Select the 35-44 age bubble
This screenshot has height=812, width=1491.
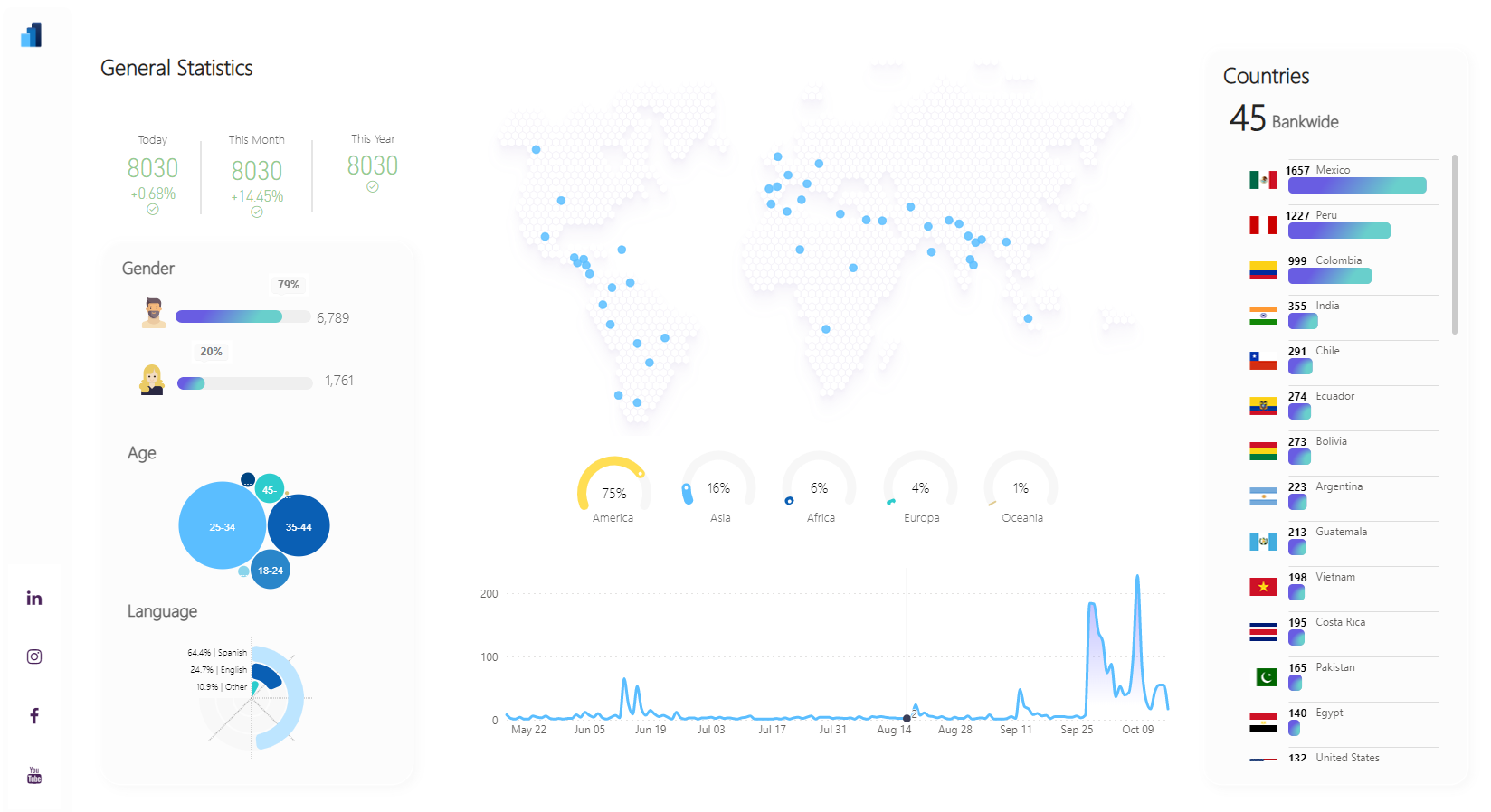pos(299,525)
